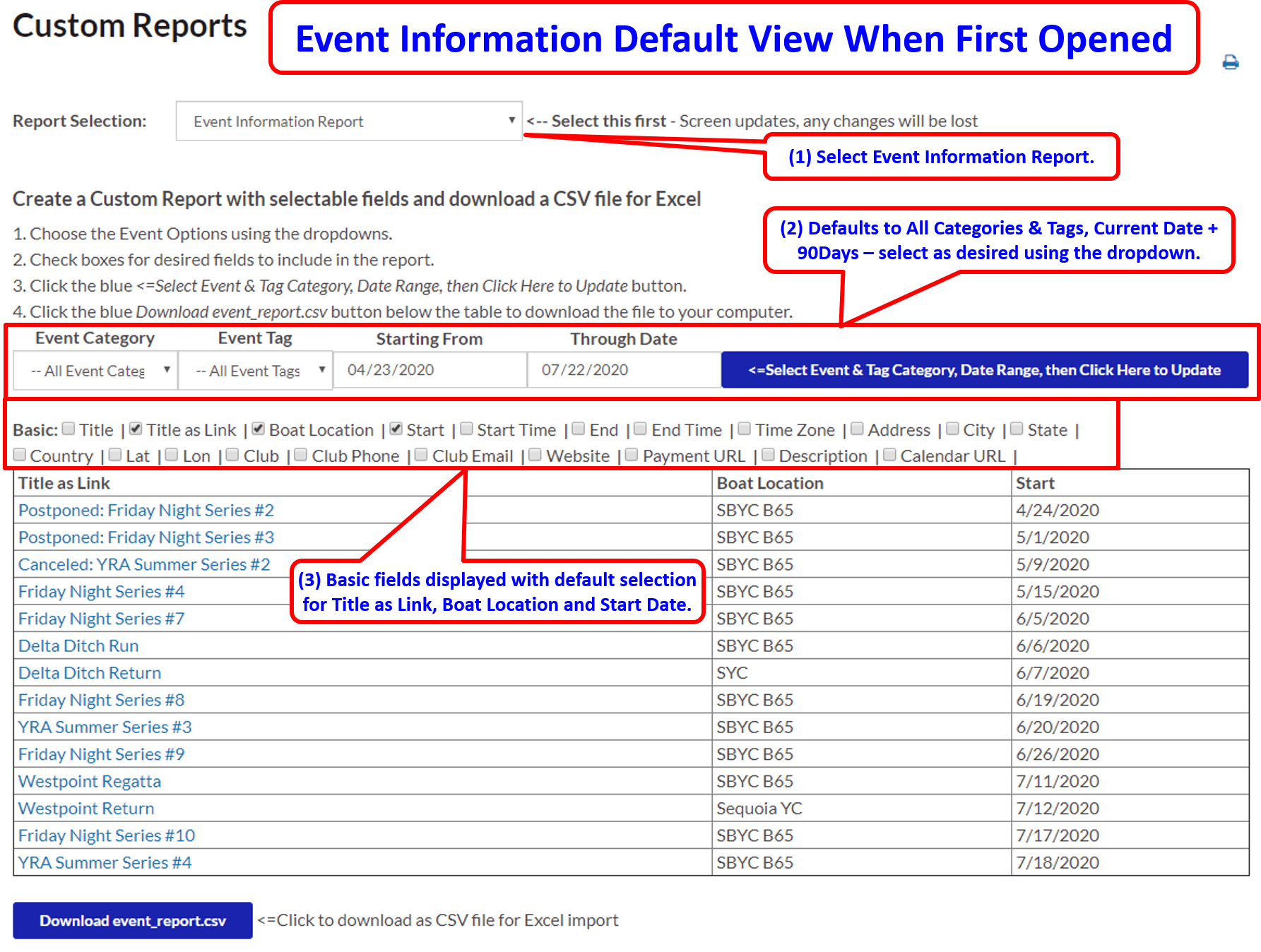Tick the Club checkbox
Image resolution: width=1261 pixels, height=952 pixels.
(232, 455)
